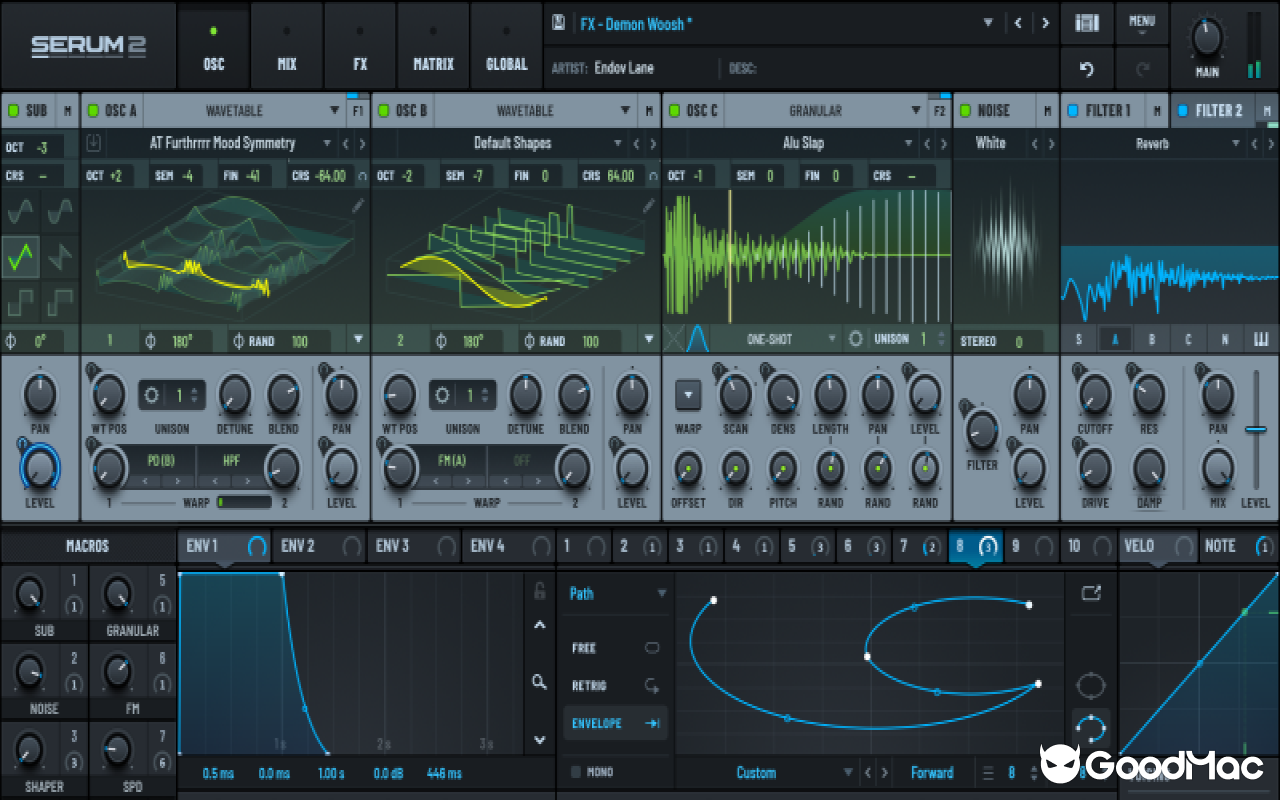Click the magnifier zoom icon beside the envelope display

[538, 684]
